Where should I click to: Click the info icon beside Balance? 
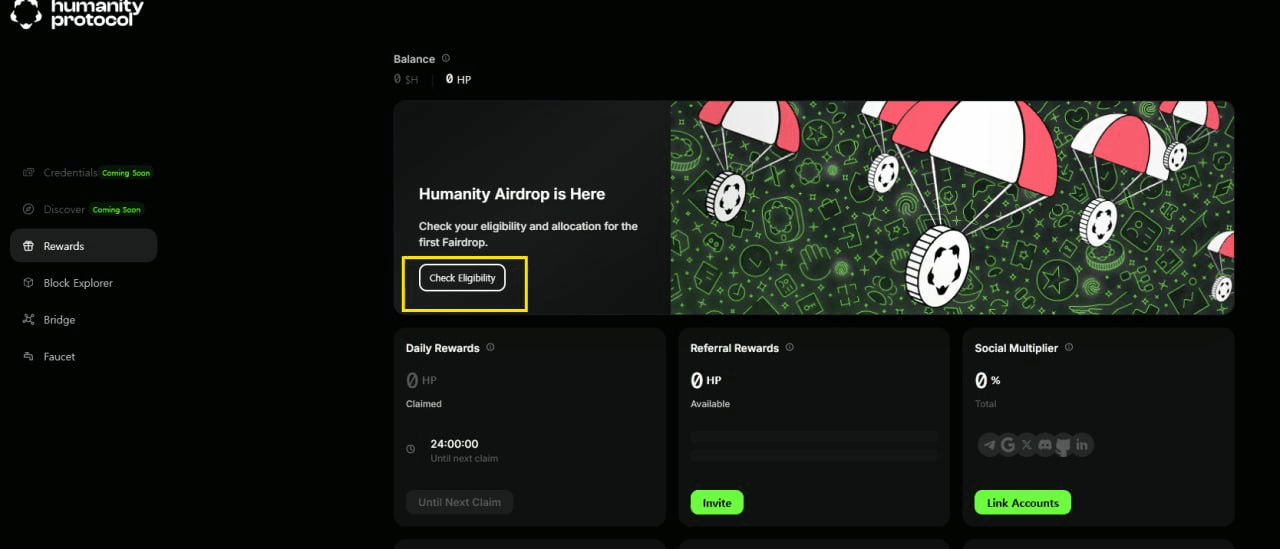446,58
